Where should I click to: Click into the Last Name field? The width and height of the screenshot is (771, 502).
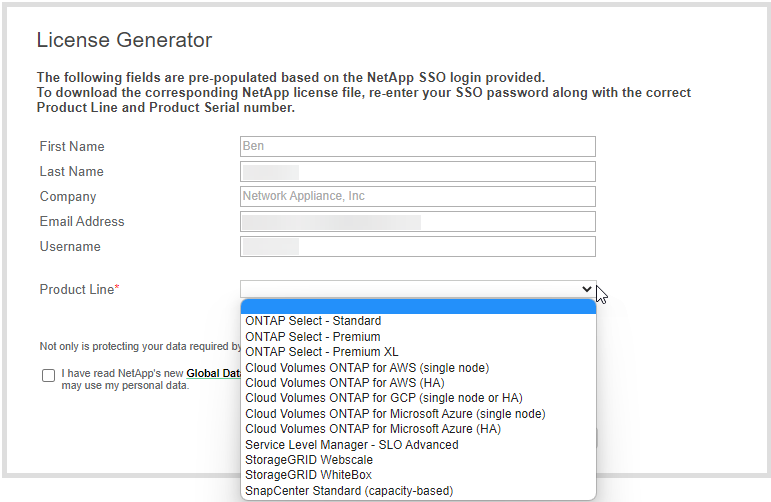[x=418, y=172]
